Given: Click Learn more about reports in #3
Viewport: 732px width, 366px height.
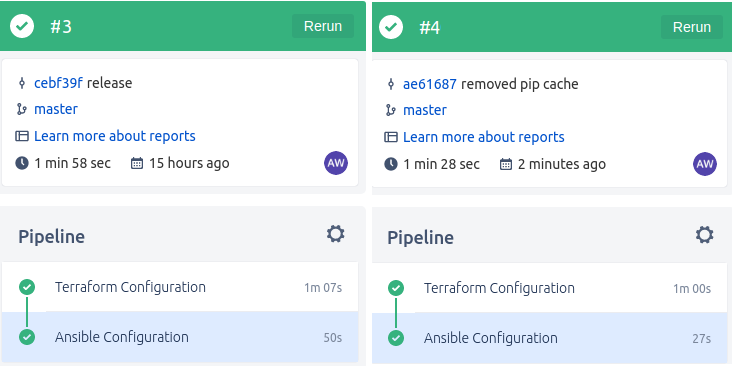Looking at the screenshot, I should point(115,136).
